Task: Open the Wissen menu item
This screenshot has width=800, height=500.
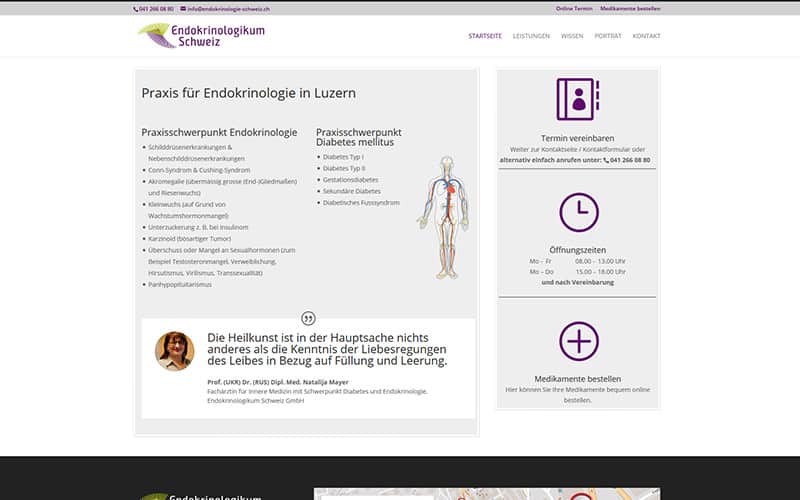Action: [572, 36]
